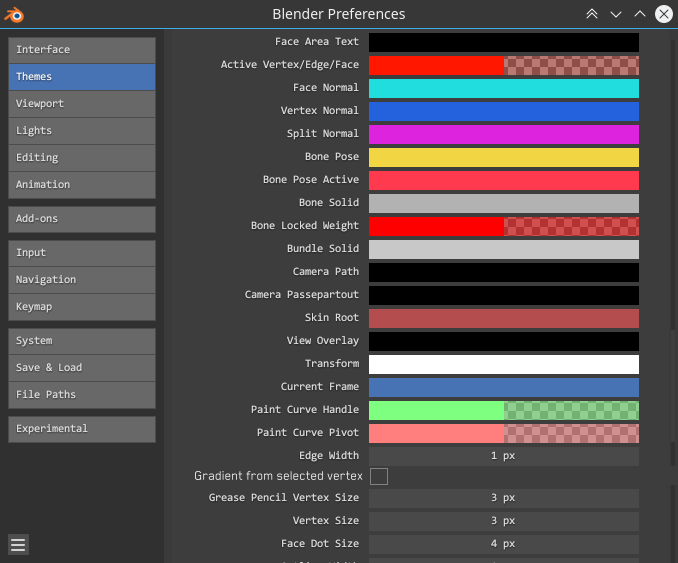This screenshot has width=678, height=563.
Task: Open the Save & Load section
Action: (82, 368)
